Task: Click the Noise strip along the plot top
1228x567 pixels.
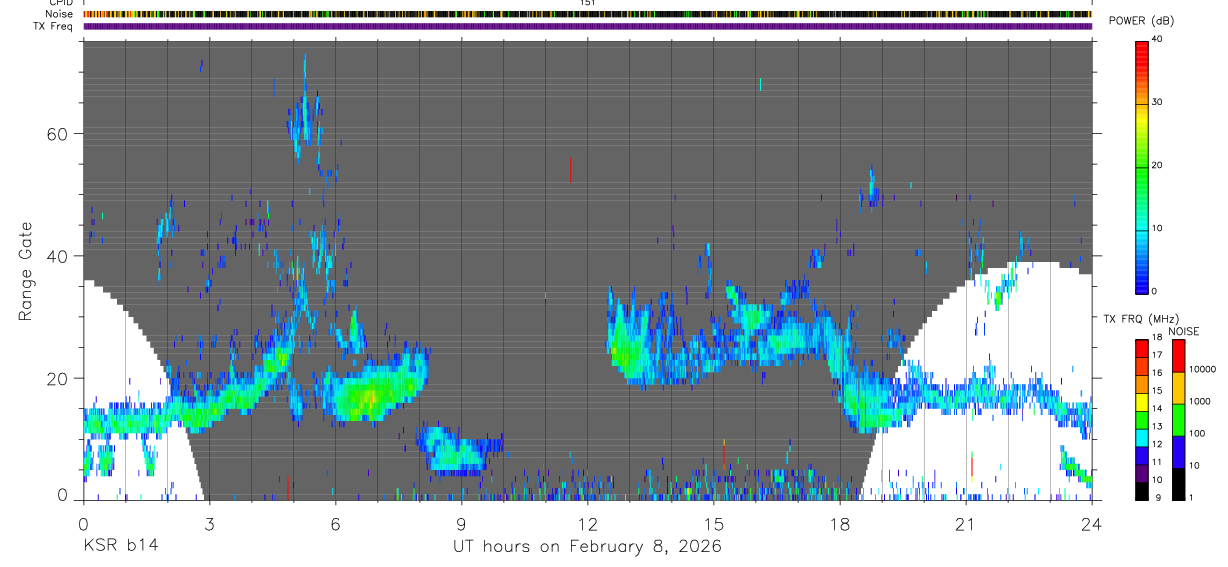Action: point(588,15)
